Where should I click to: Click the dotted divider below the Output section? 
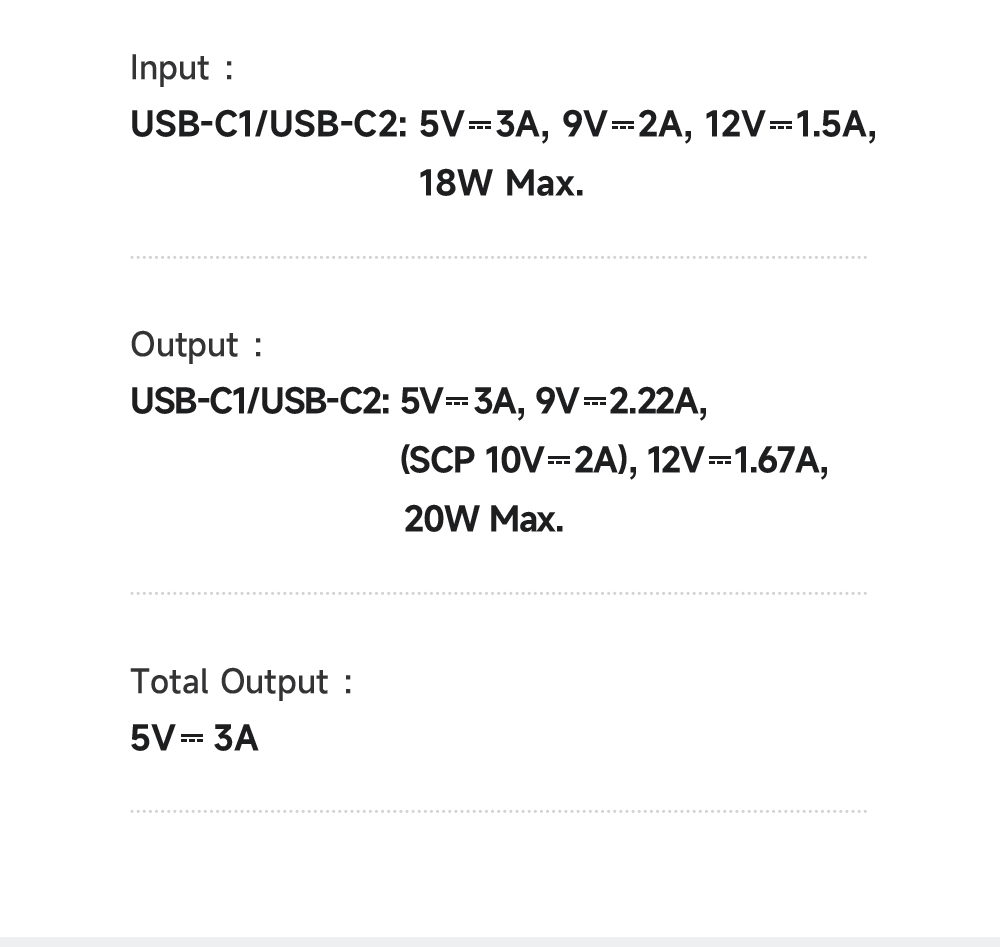pyautogui.click(x=498, y=593)
